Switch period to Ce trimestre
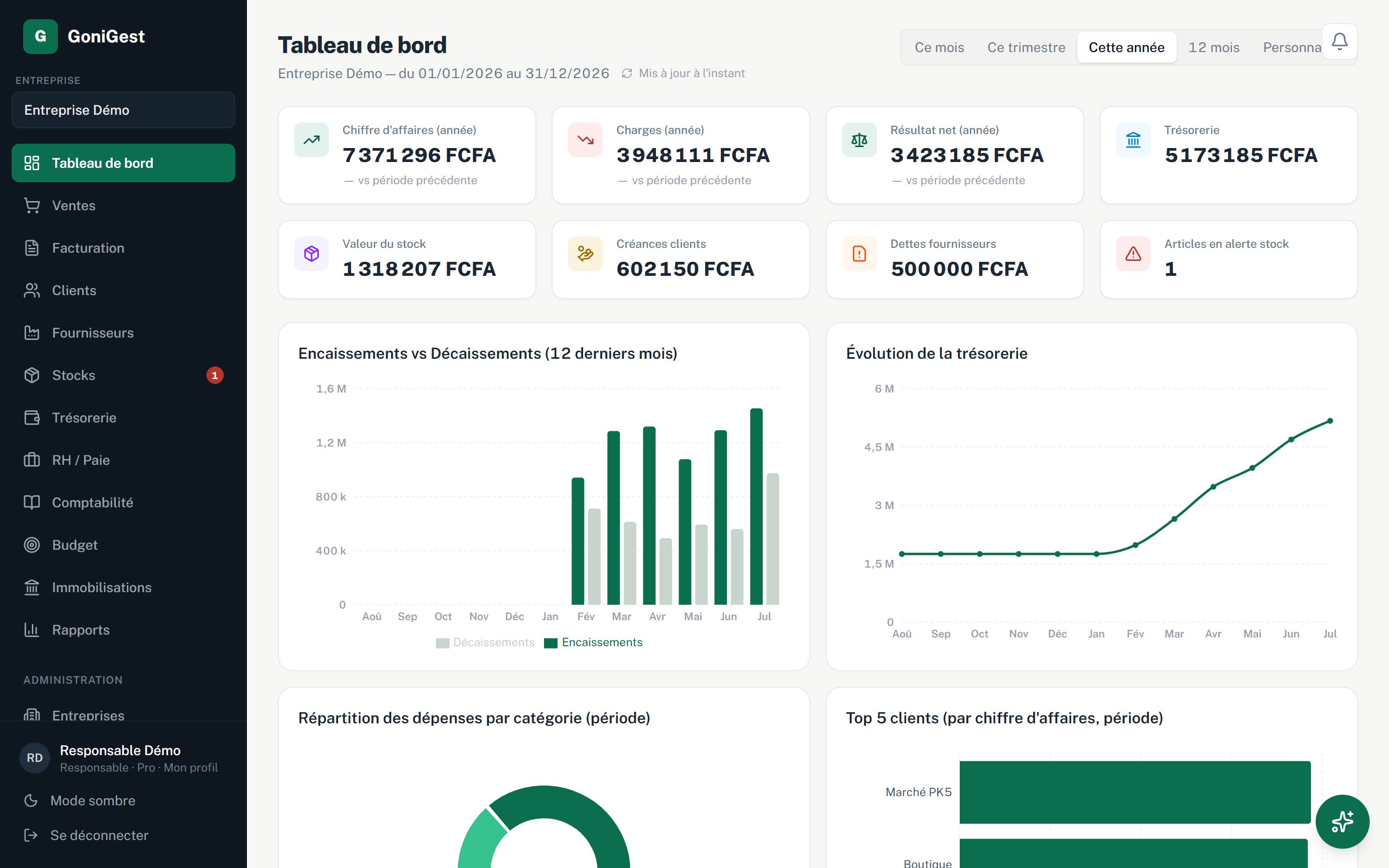Screen dimensions: 1389x868 [1026, 48]
